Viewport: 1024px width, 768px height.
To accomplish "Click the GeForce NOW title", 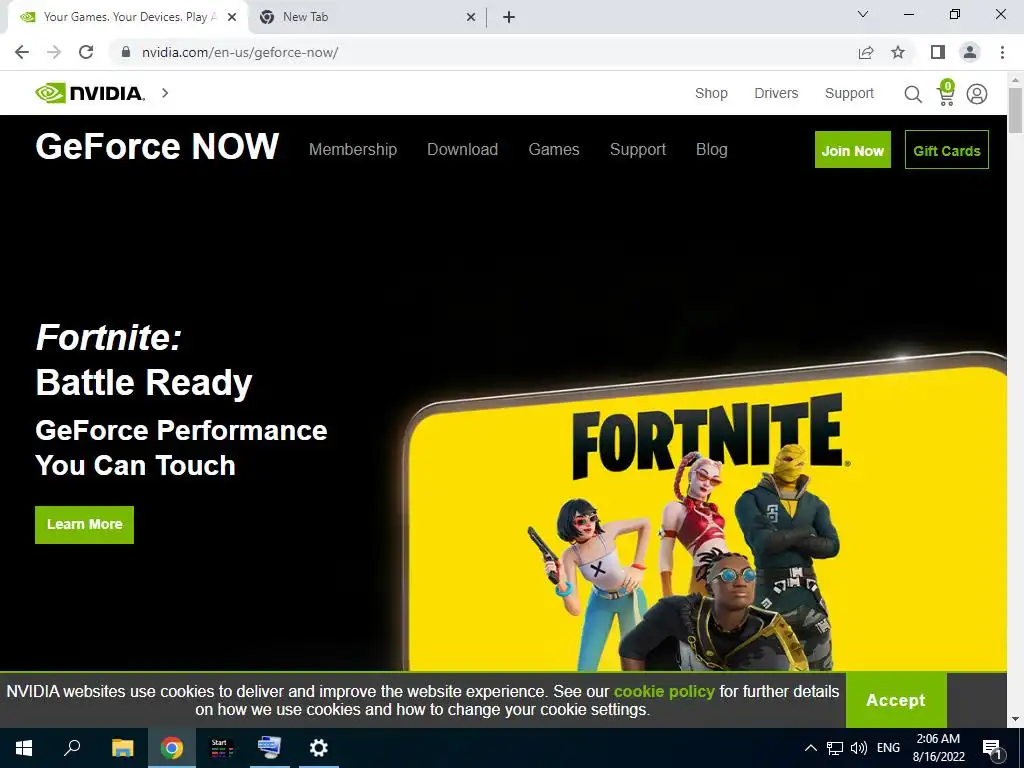I will coord(157,146).
